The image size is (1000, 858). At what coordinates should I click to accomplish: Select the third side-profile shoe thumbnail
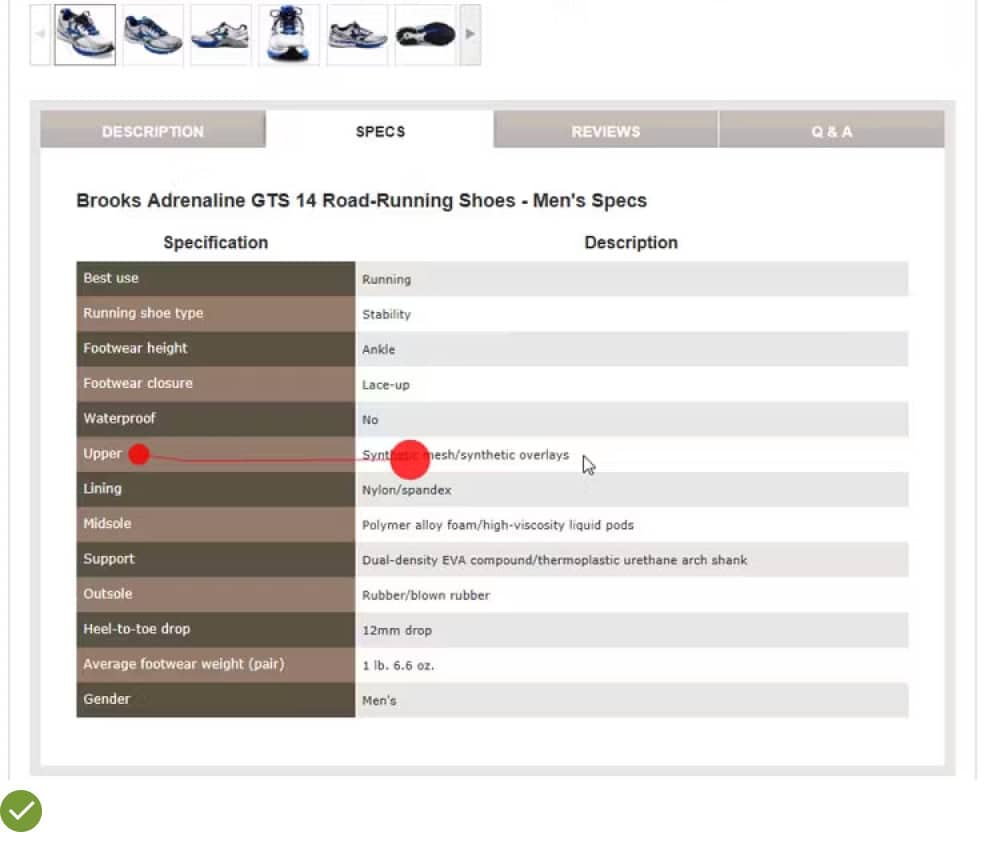pyautogui.click(x=220, y=35)
